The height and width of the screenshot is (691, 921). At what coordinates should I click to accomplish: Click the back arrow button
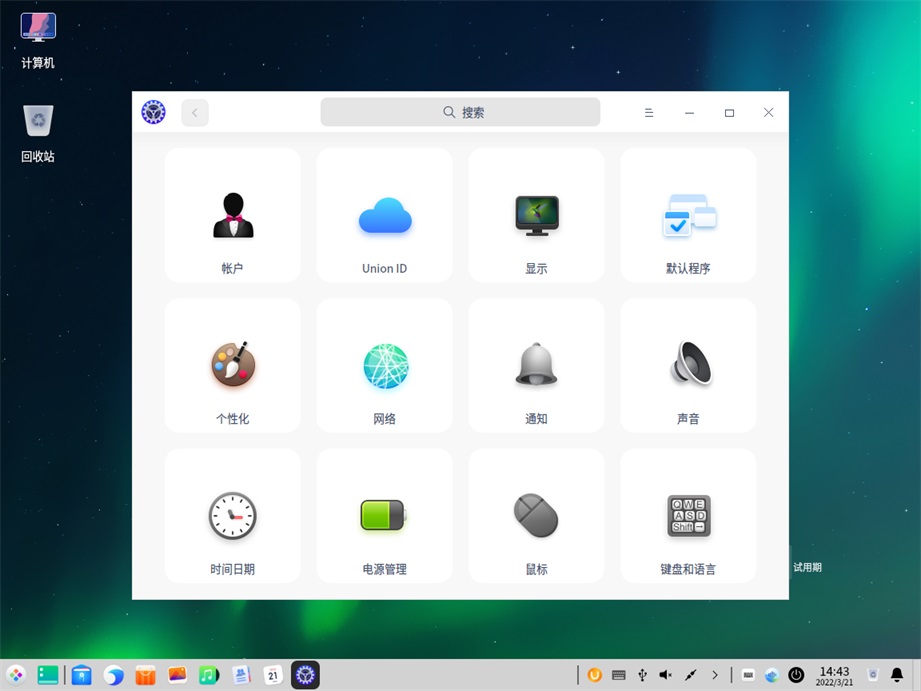point(195,113)
